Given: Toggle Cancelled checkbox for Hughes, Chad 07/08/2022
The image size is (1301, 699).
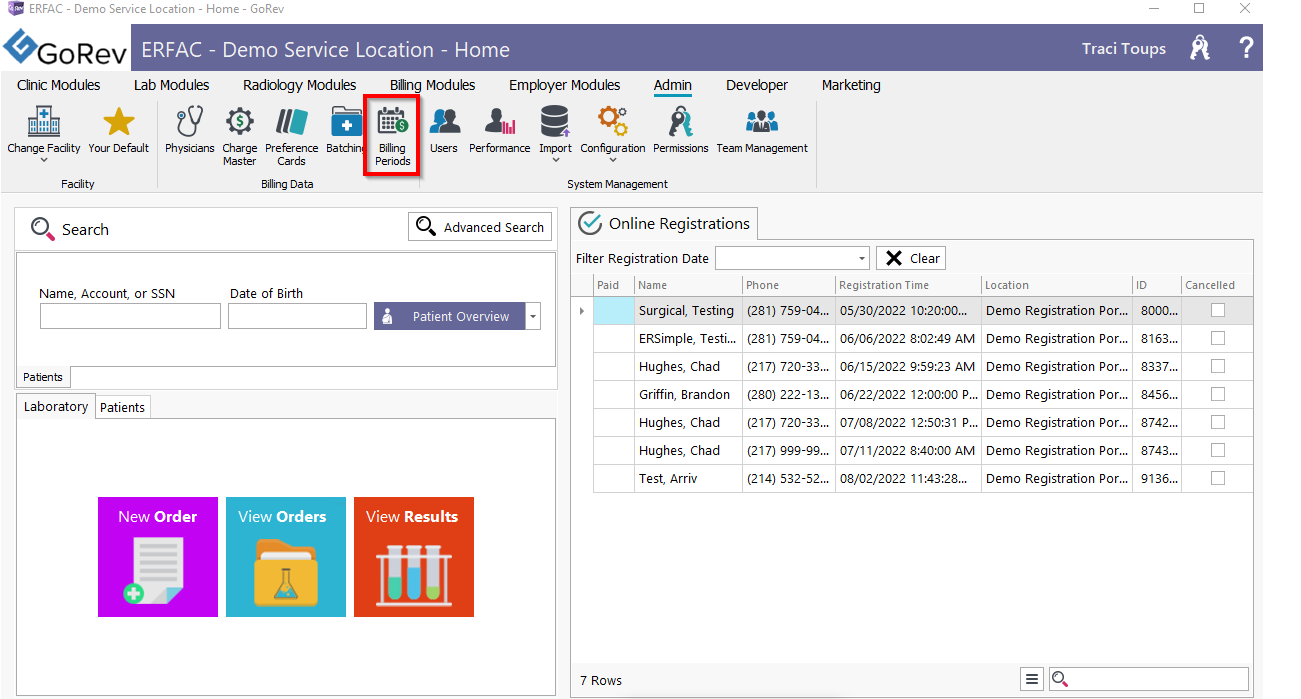Looking at the screenshot, I should tap(1218, 422).
